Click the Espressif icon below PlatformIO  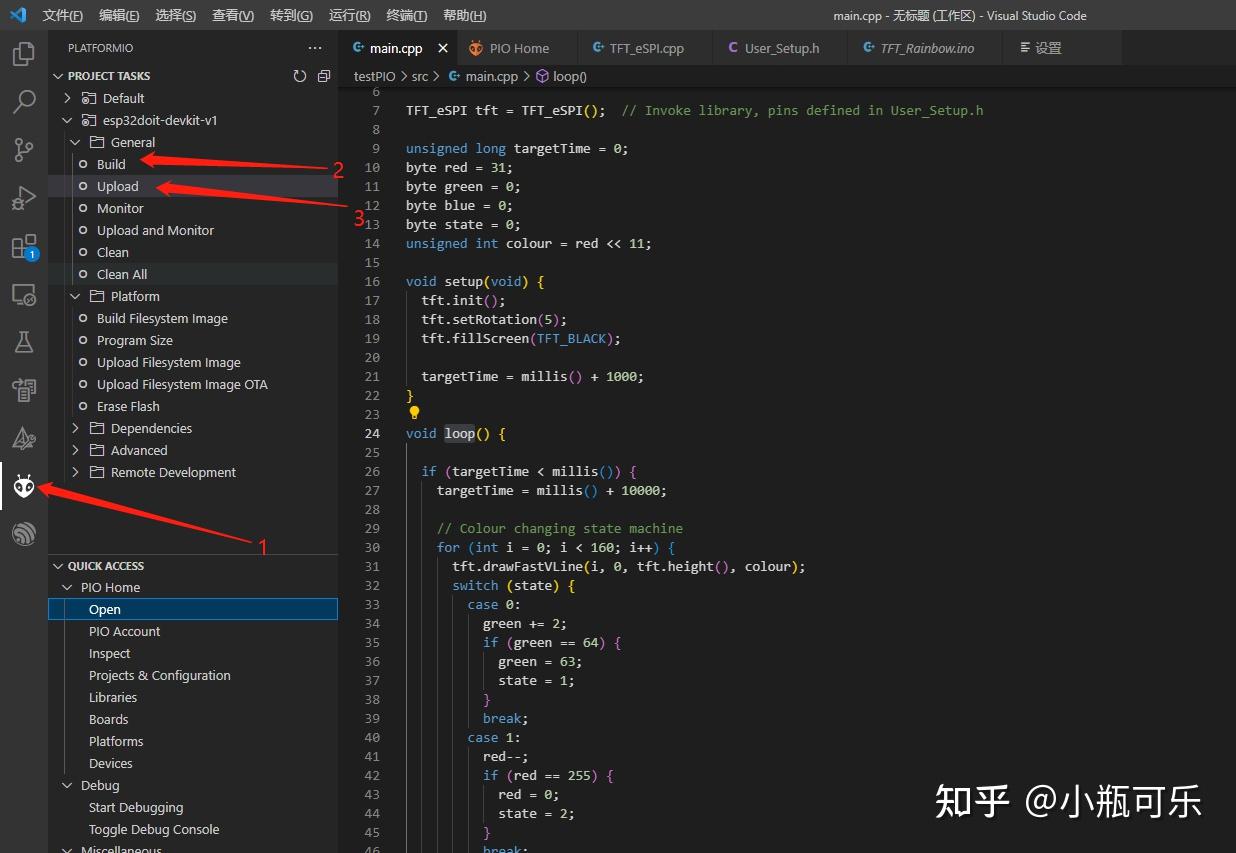pos(23,533)
